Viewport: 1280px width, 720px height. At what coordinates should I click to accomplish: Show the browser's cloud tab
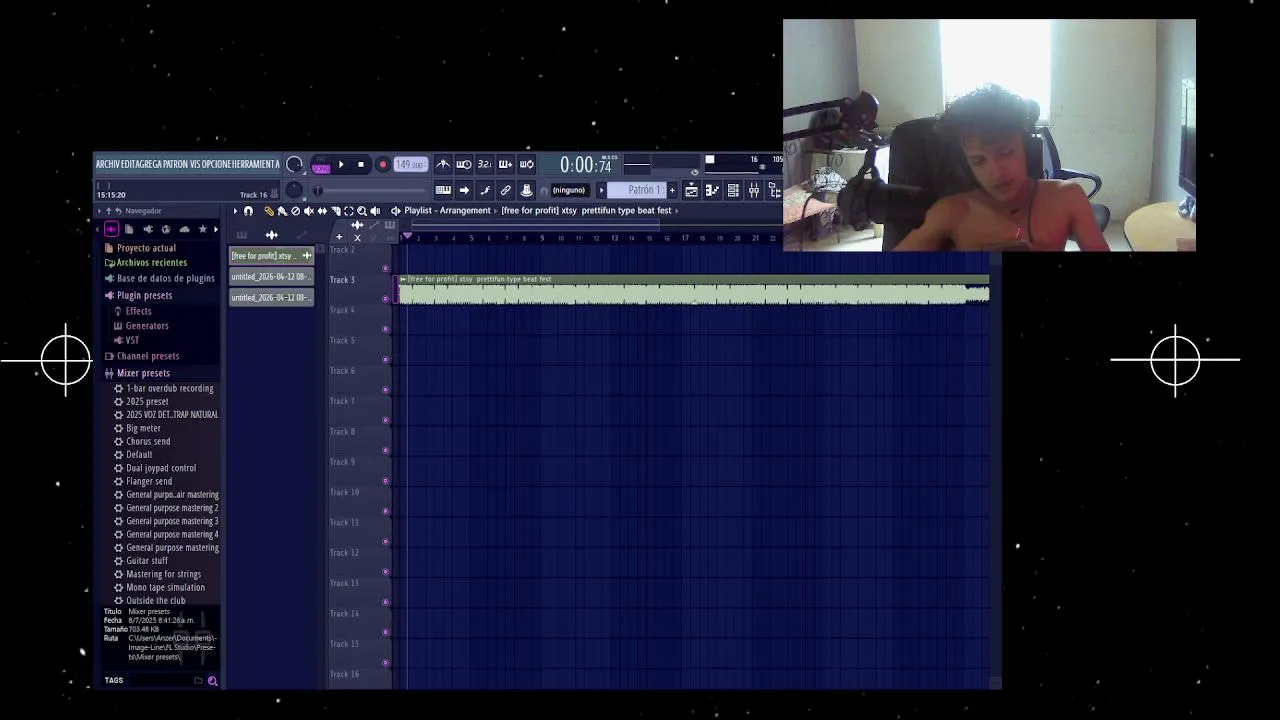184,229
